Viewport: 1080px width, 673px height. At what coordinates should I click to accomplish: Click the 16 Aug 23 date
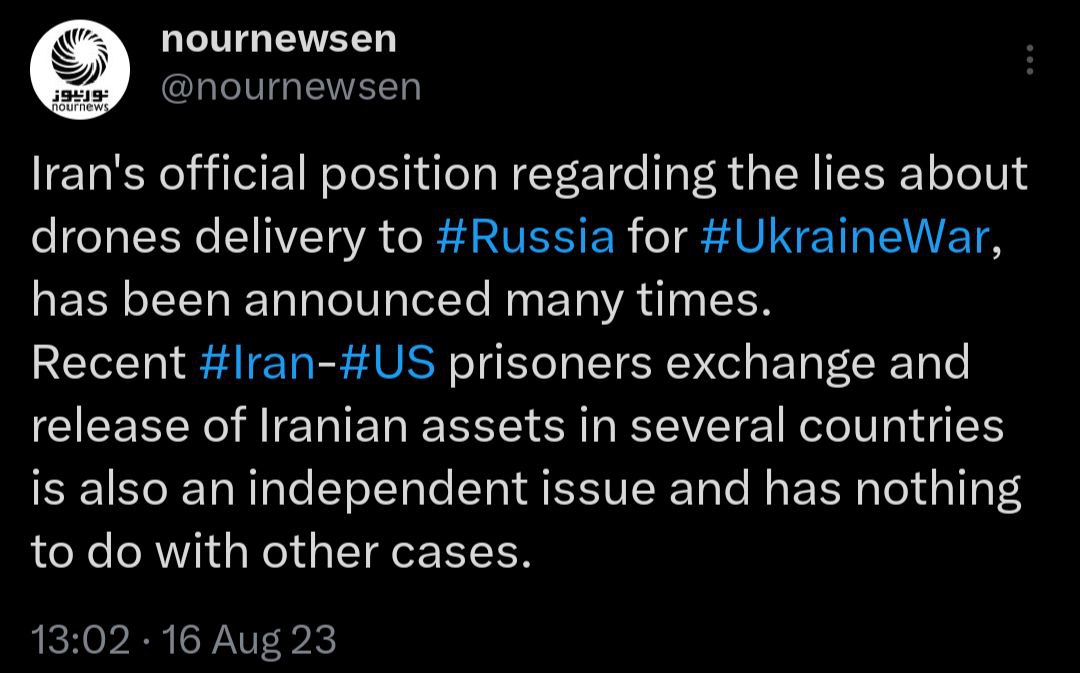(x=248, y=639)
